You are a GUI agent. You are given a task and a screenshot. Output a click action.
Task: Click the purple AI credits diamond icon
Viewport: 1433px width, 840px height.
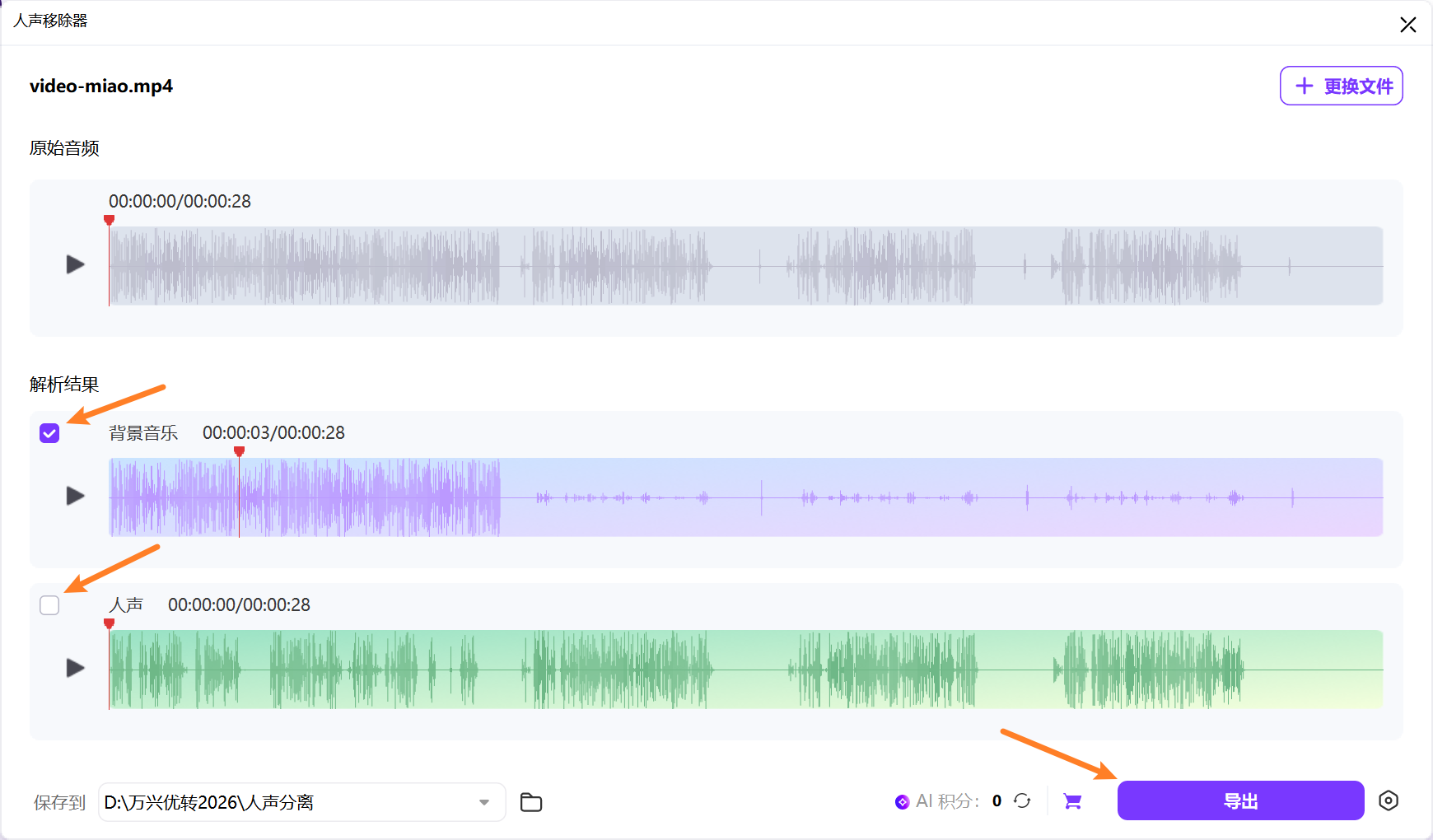[902, 802]
